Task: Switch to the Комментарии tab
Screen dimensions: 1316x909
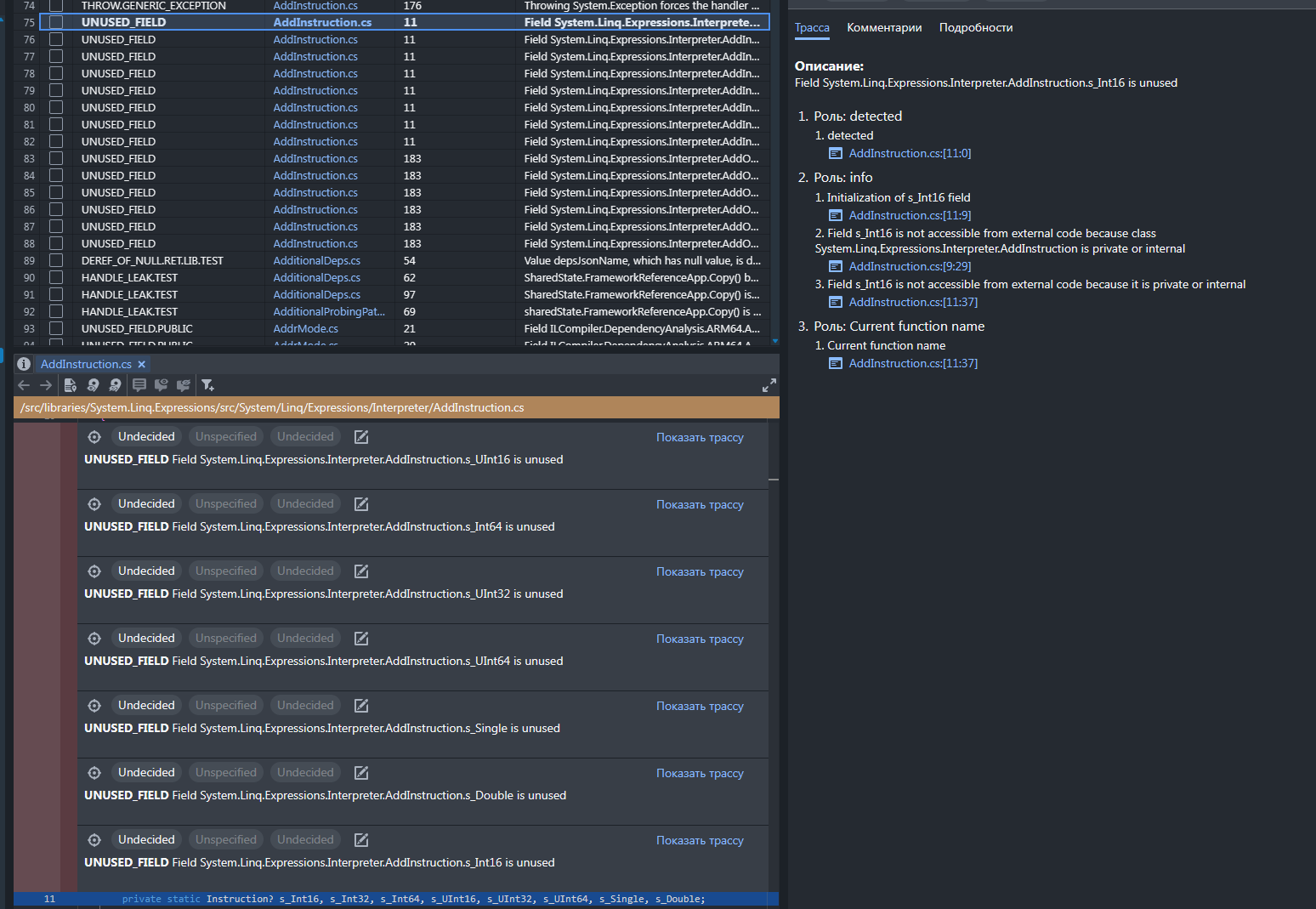Action: tap(884, 28)
